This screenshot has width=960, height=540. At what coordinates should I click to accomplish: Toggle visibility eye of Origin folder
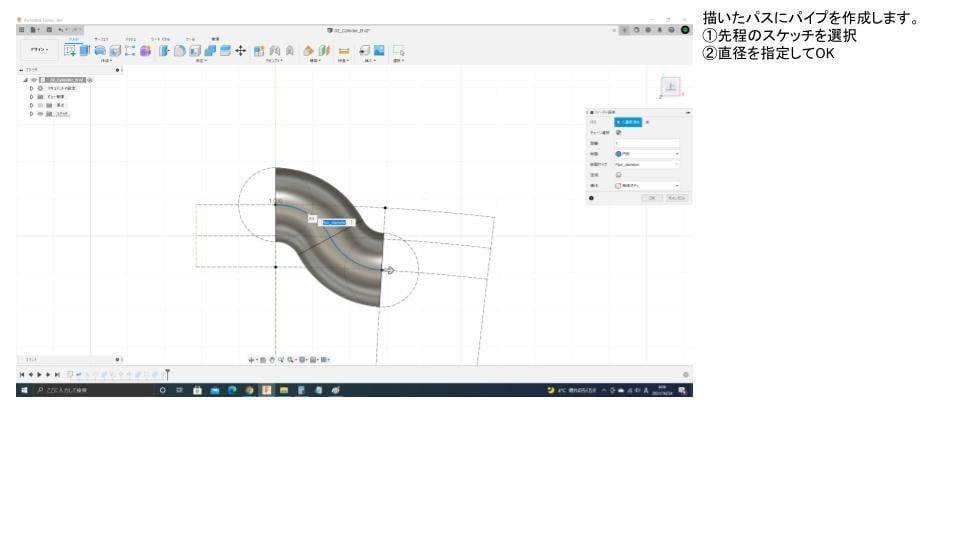point(40,105)
